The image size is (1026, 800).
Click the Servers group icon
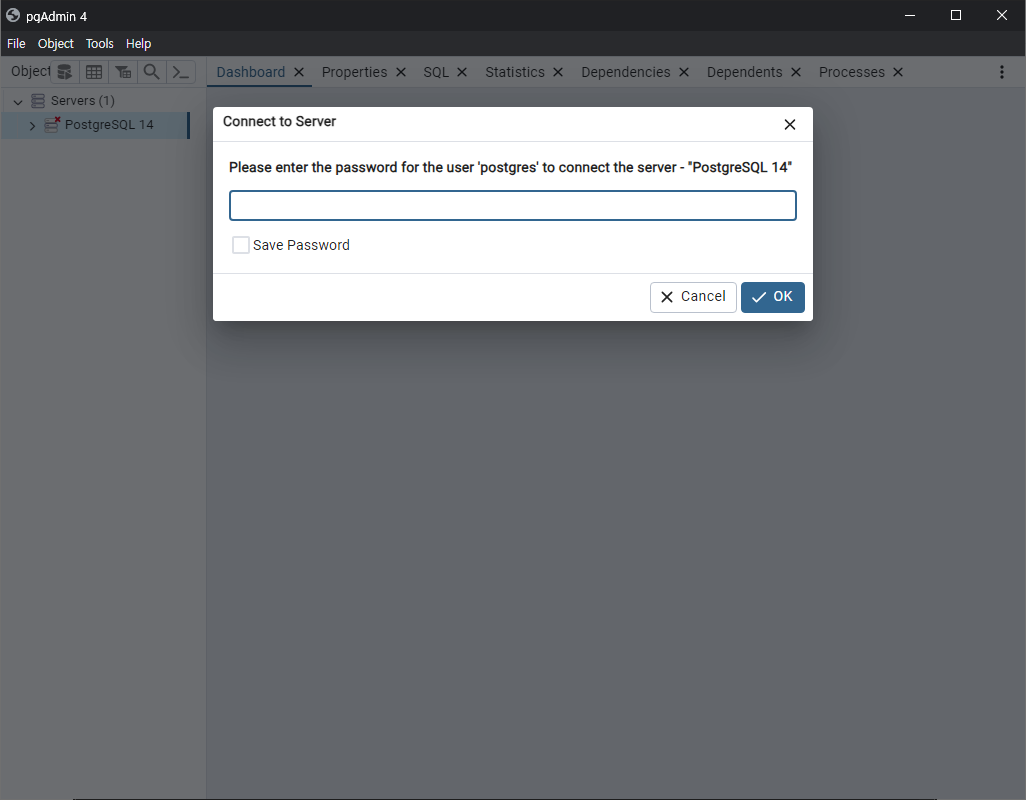[x=38, y=101]
